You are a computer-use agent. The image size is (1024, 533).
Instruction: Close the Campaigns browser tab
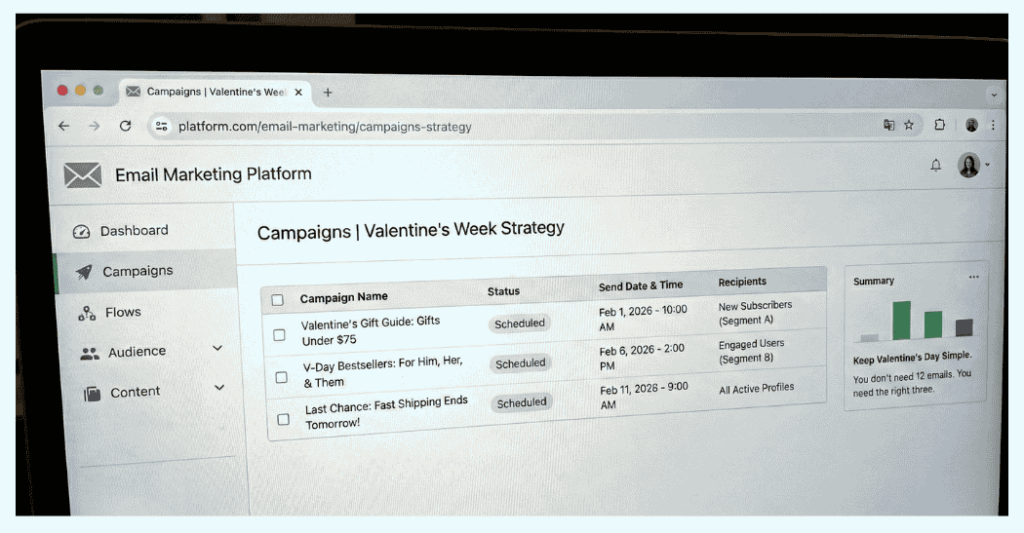click(x=298, y=92)
